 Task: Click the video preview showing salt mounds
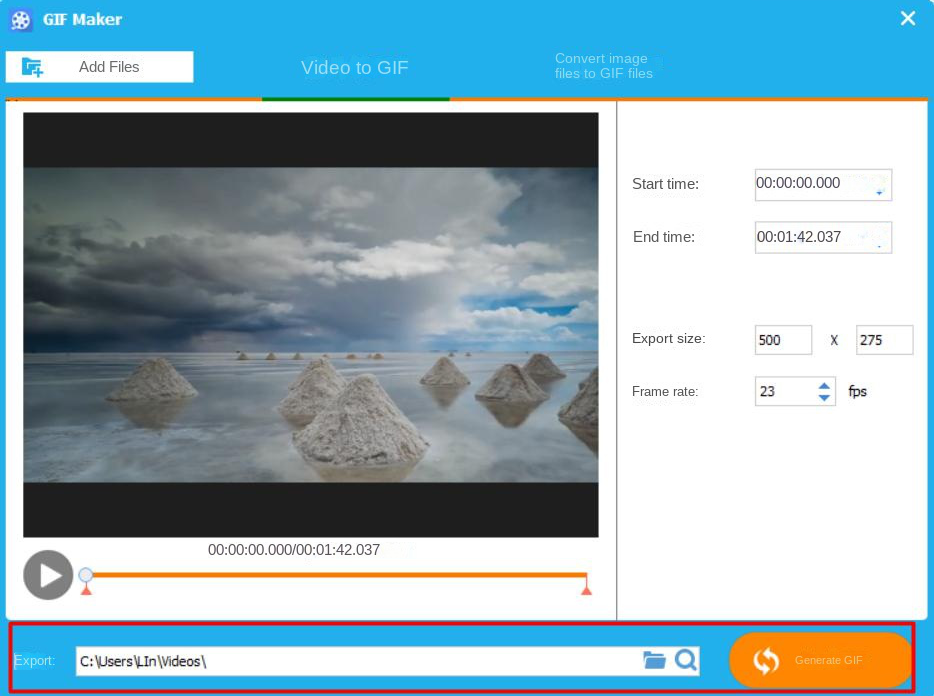[310, 324]
